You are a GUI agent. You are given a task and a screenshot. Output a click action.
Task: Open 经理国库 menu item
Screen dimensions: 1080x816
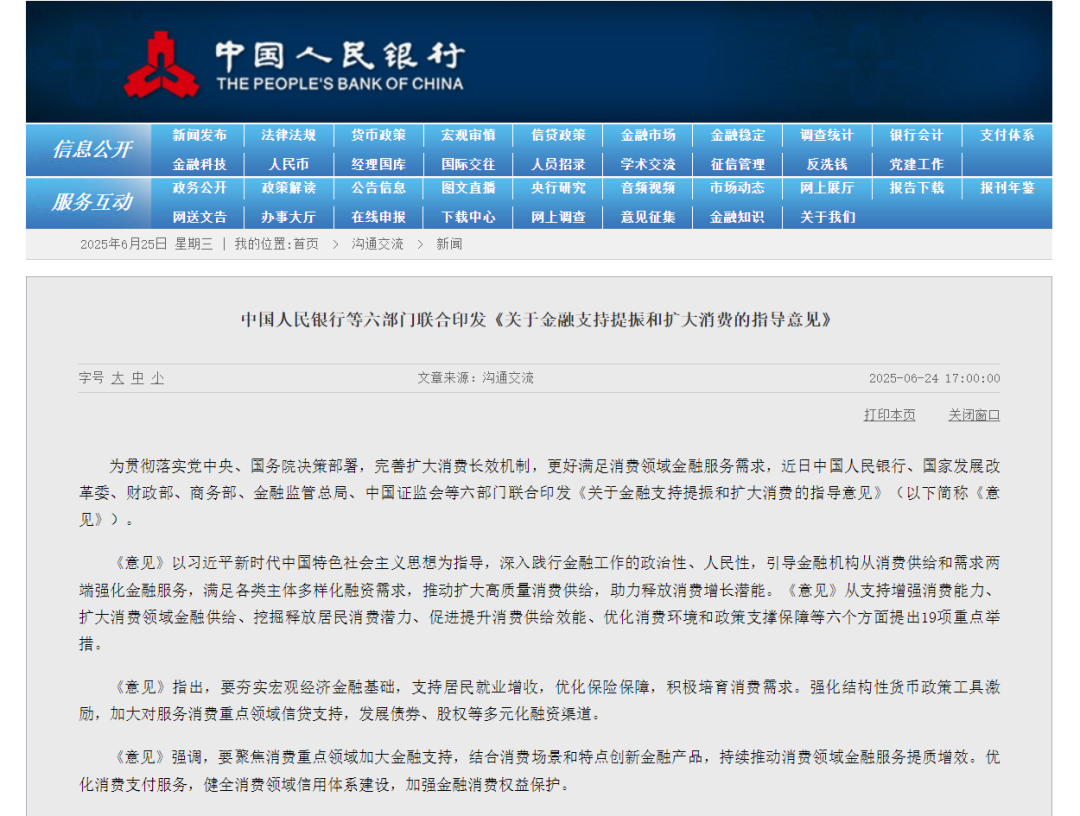coord(379,165)
